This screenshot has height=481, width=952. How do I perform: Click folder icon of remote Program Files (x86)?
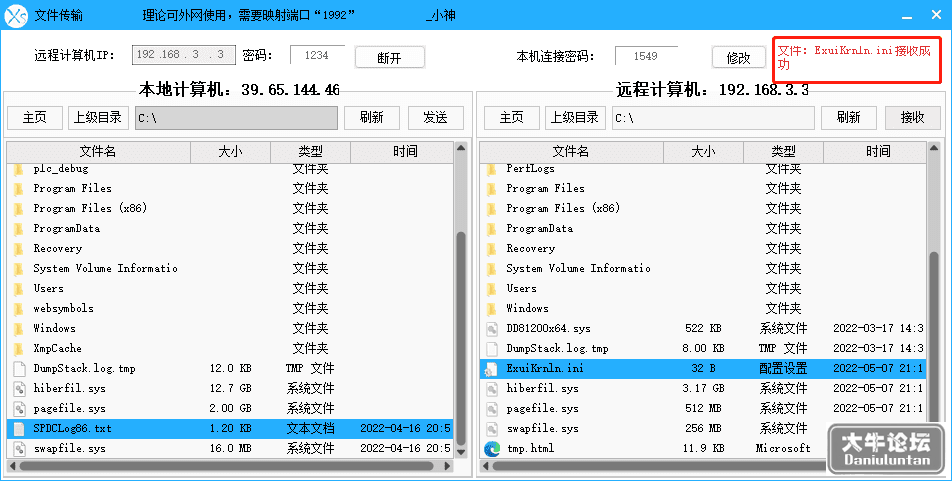click(492, 209)
